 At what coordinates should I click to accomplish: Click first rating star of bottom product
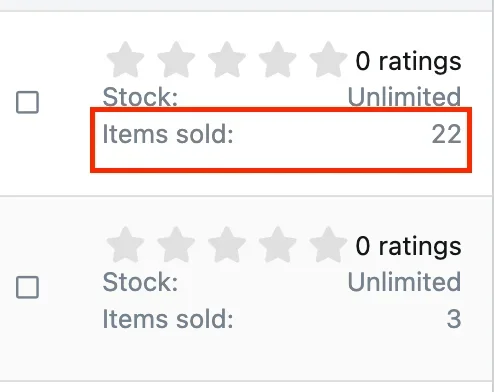coord(125,245)
